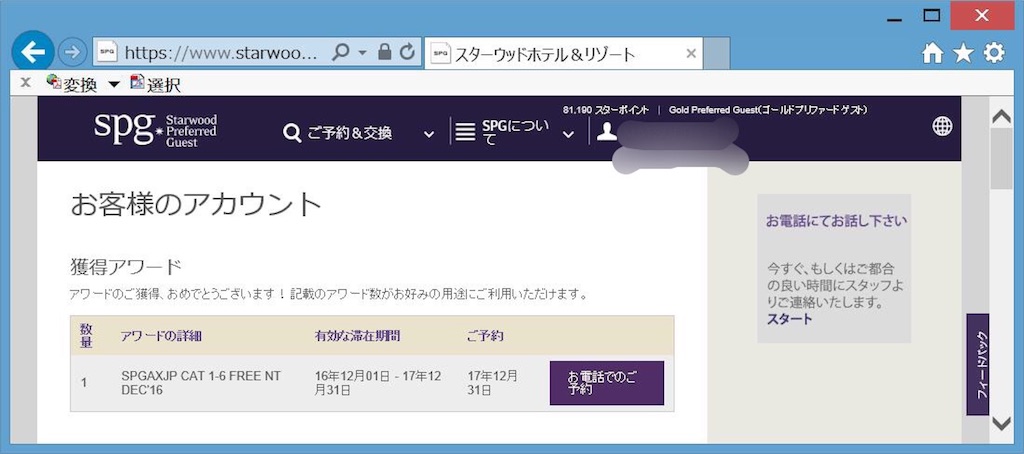1024x454 pixels.
Task: Maximize the browser window
Action: (x=931, y=16)
